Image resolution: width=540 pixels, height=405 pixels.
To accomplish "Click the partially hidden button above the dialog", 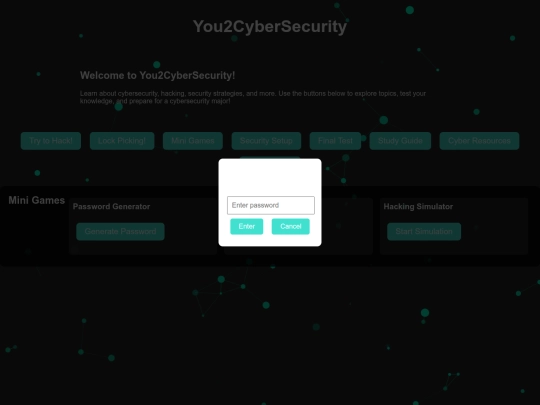I will (x=270, y=157).
